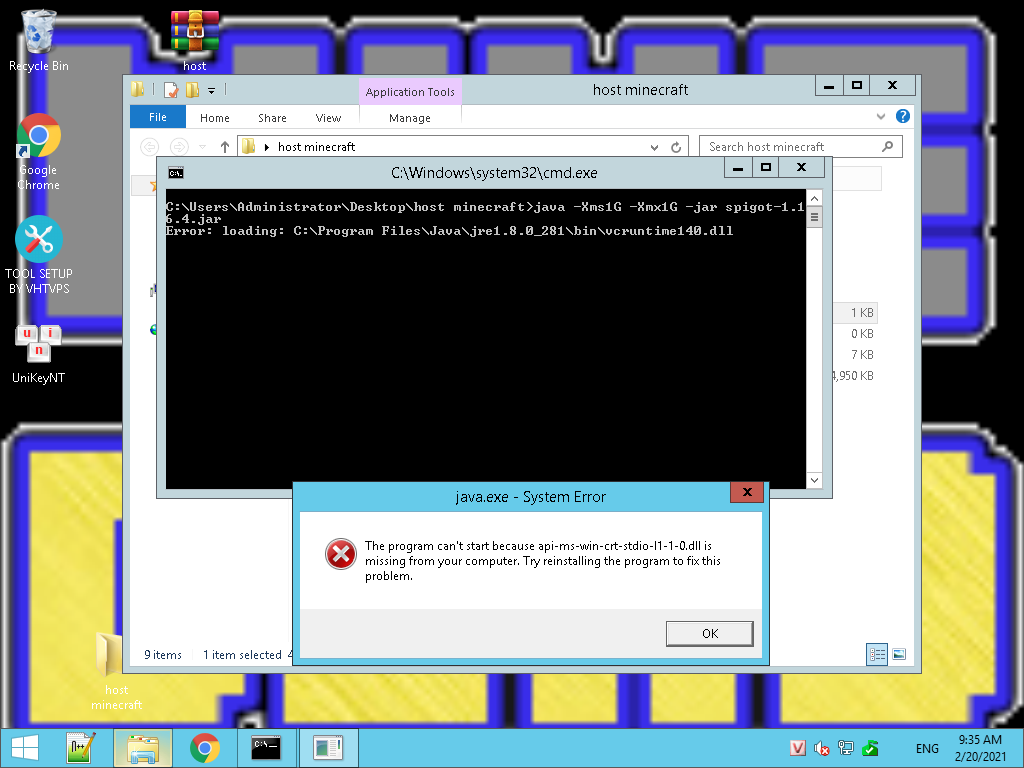Open the Home ribbon tab
Screen dimensions: 1024x768
pos(214,118)
